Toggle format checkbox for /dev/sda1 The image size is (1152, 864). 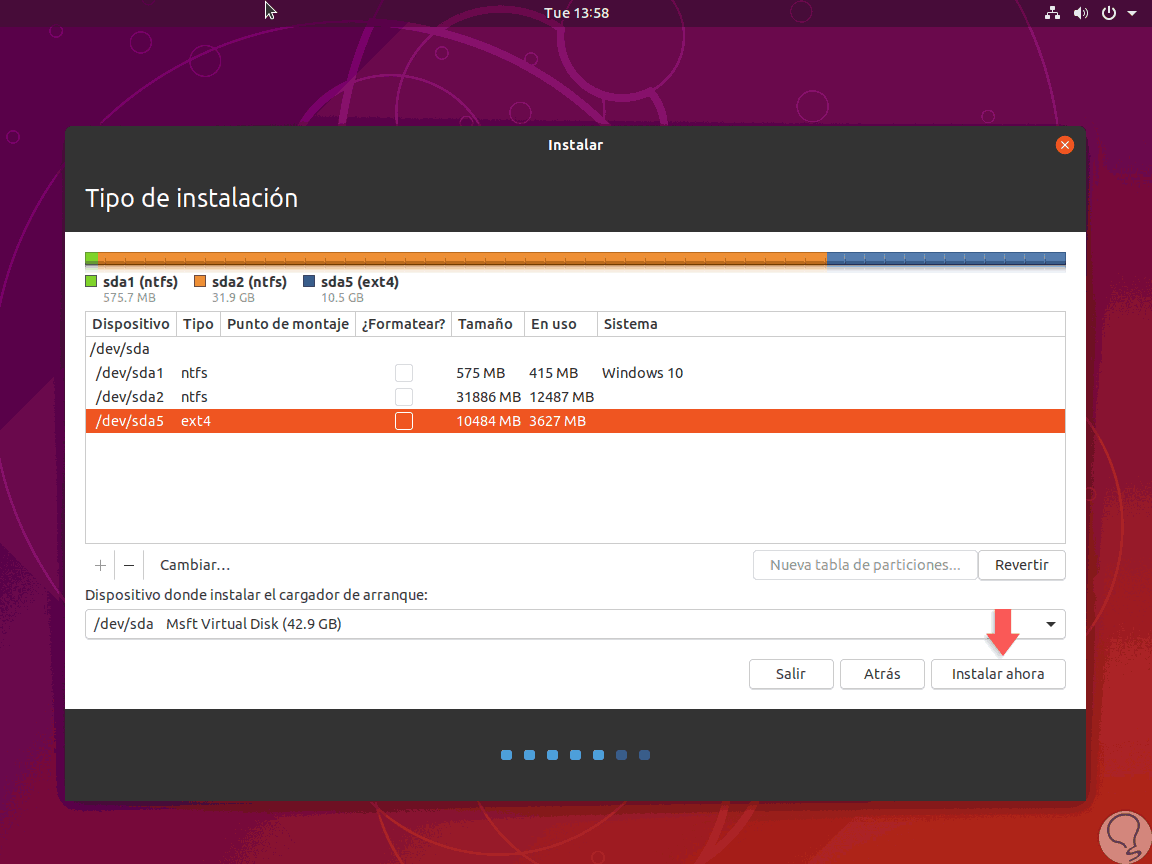[403, 372]
